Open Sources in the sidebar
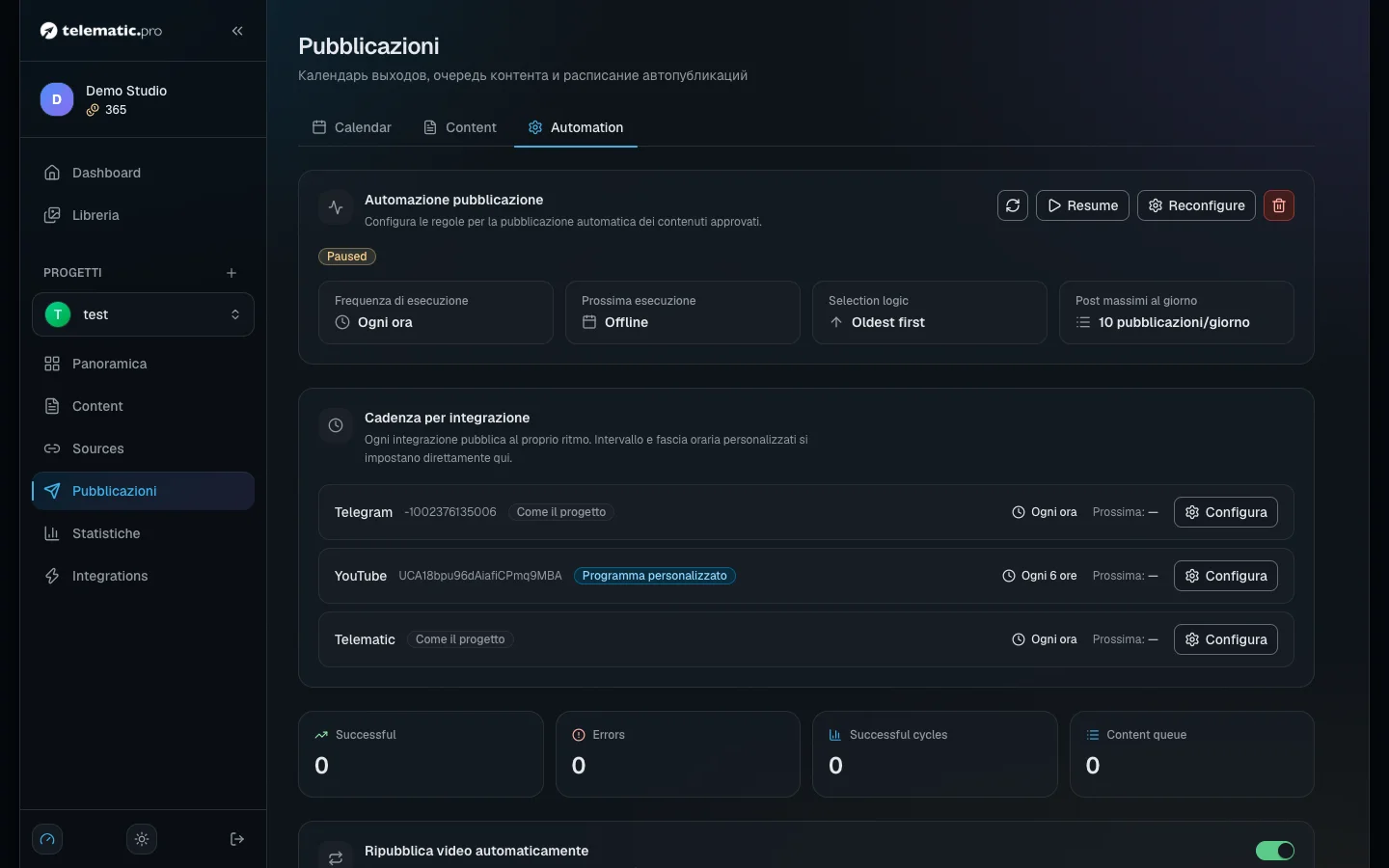The image size is (1389, 868). click(x=143, y=448)
